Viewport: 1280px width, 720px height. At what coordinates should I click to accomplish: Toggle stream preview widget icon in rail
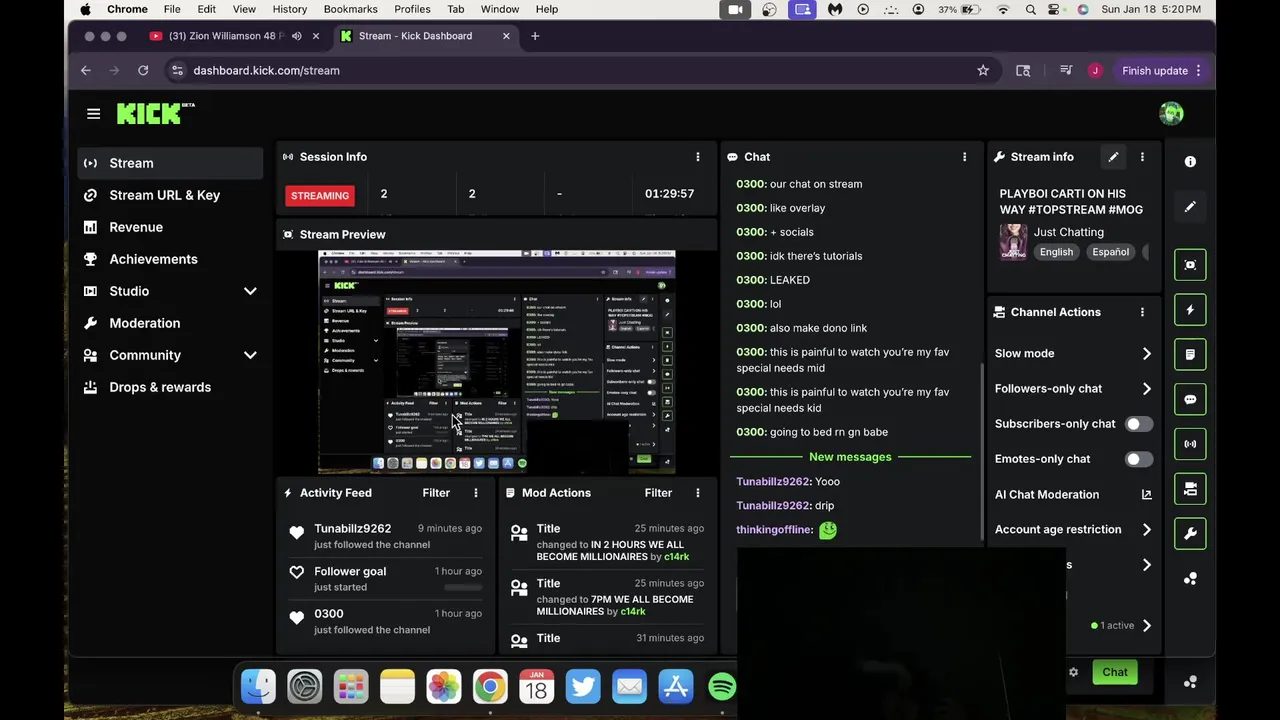click(x=1190, y=265)
